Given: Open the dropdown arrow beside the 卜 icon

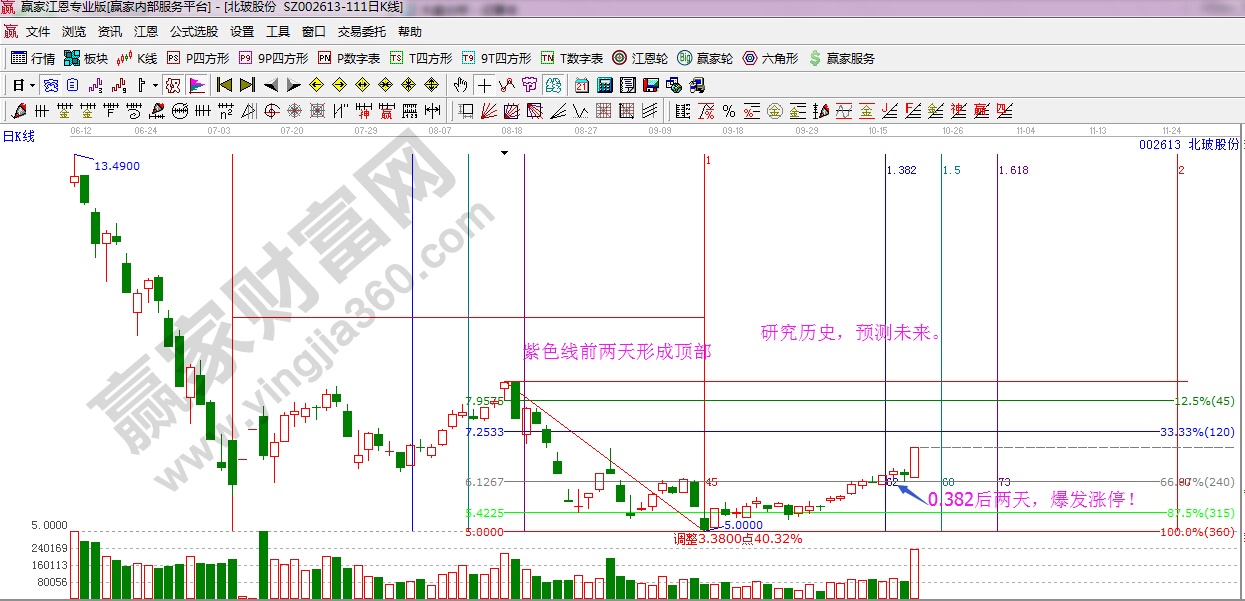Looking at the screenshot, I should coord(154,85).
